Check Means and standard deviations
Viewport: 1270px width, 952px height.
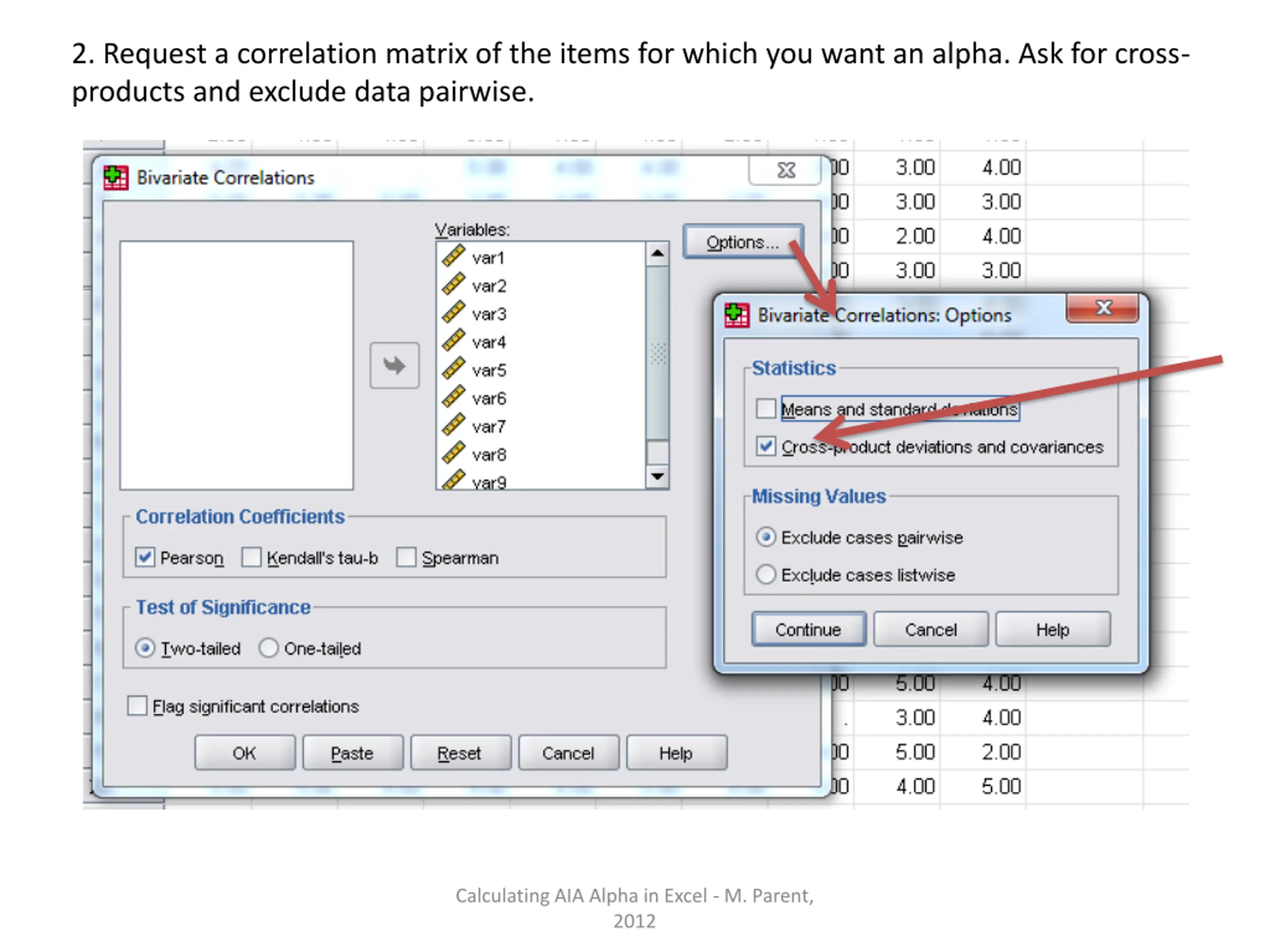[x=765, y=409]
